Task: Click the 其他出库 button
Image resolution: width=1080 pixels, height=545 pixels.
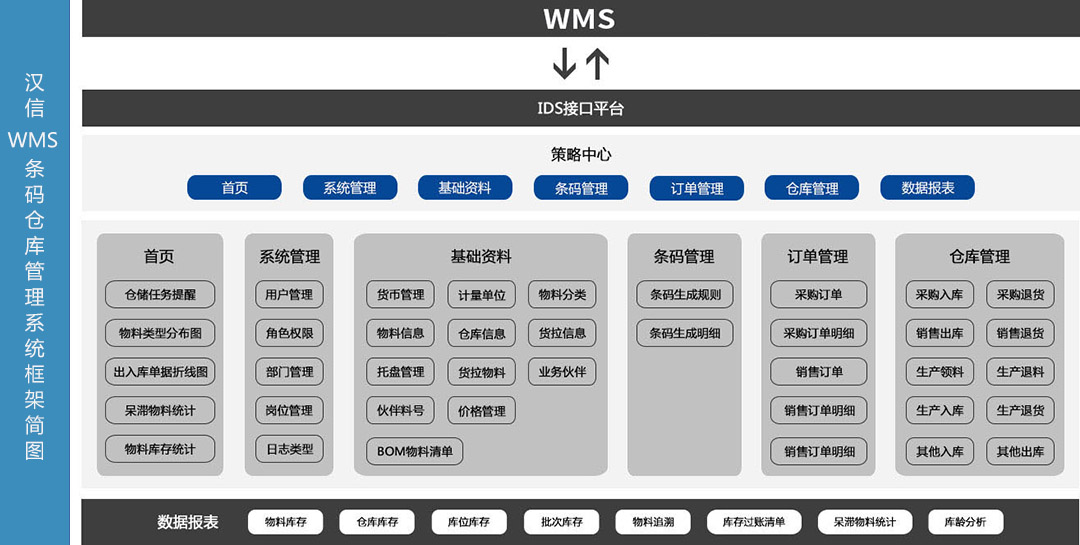Action: click(1020, 451)
